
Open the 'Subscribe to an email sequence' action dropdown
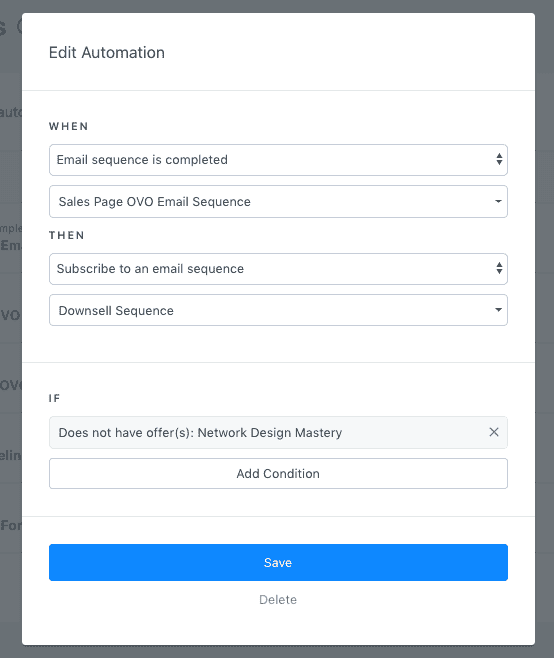(x=278, y=269)
